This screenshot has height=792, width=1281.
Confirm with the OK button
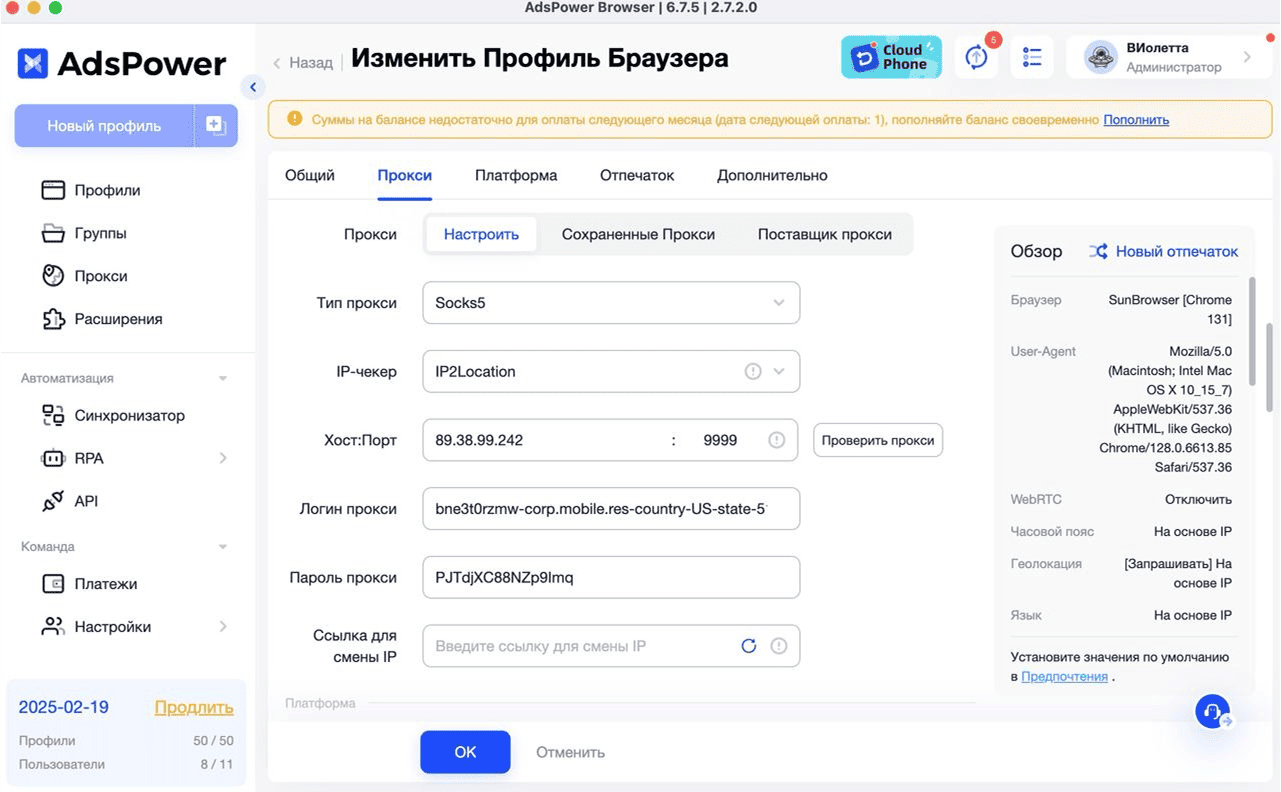[465, 752]
